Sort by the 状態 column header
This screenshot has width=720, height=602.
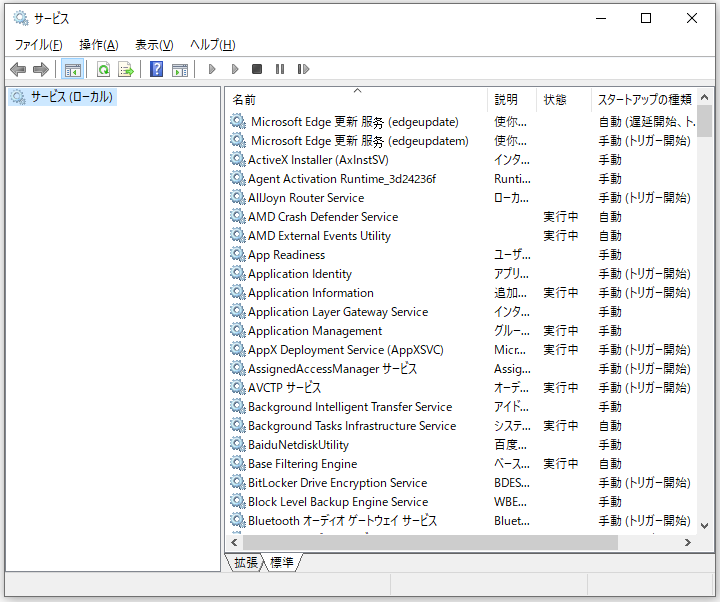(x=564, y=99)
